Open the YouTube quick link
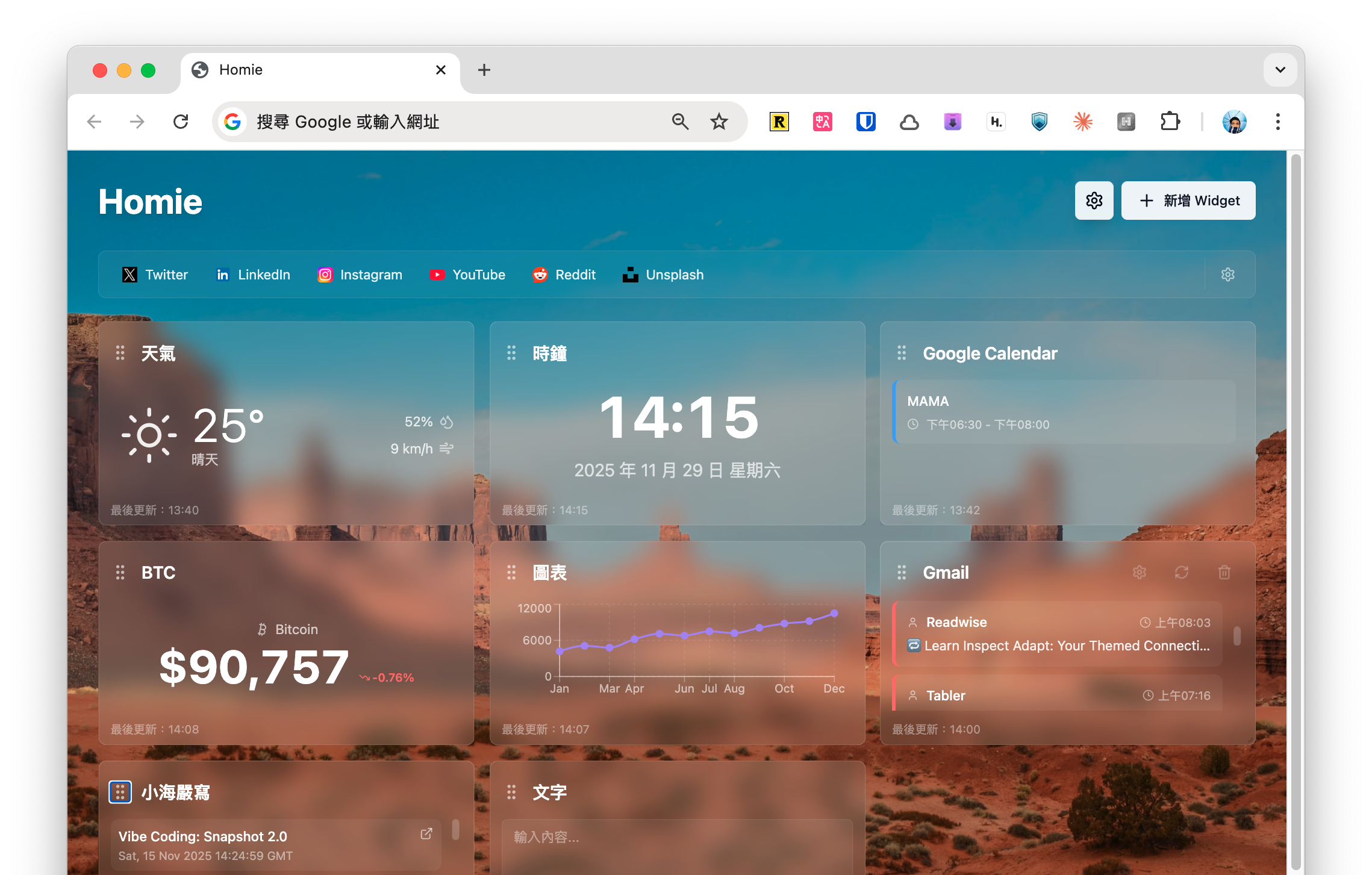 [x=467, y=275]
